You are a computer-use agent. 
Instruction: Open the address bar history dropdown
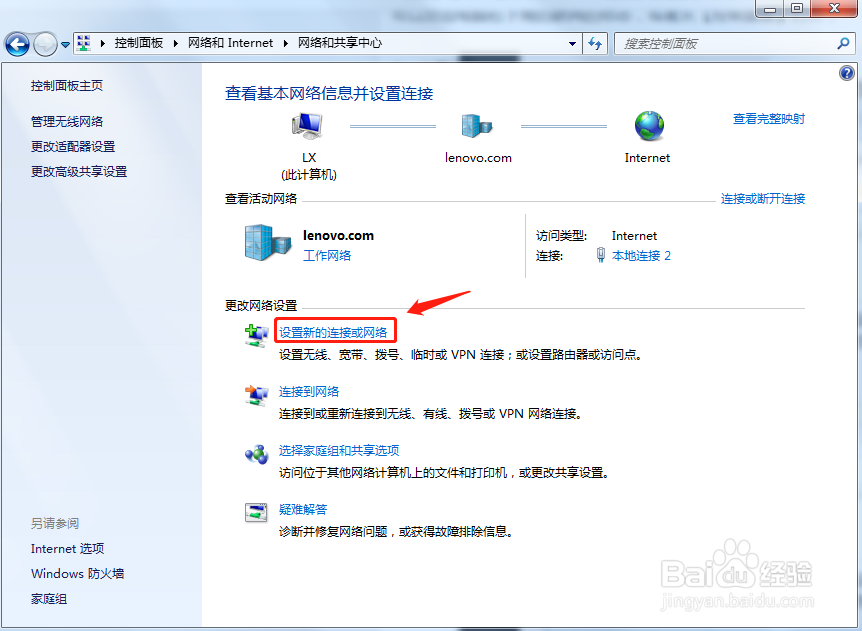[572, 43]
